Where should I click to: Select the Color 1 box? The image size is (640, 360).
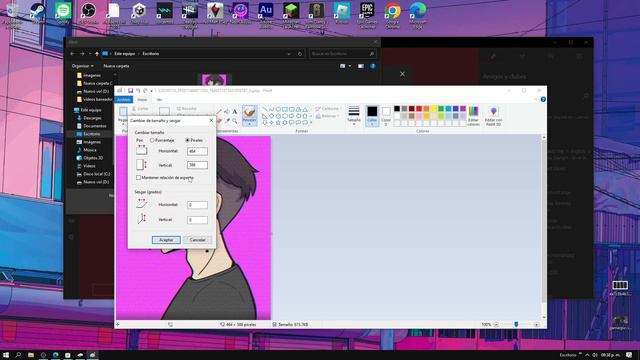372,116
